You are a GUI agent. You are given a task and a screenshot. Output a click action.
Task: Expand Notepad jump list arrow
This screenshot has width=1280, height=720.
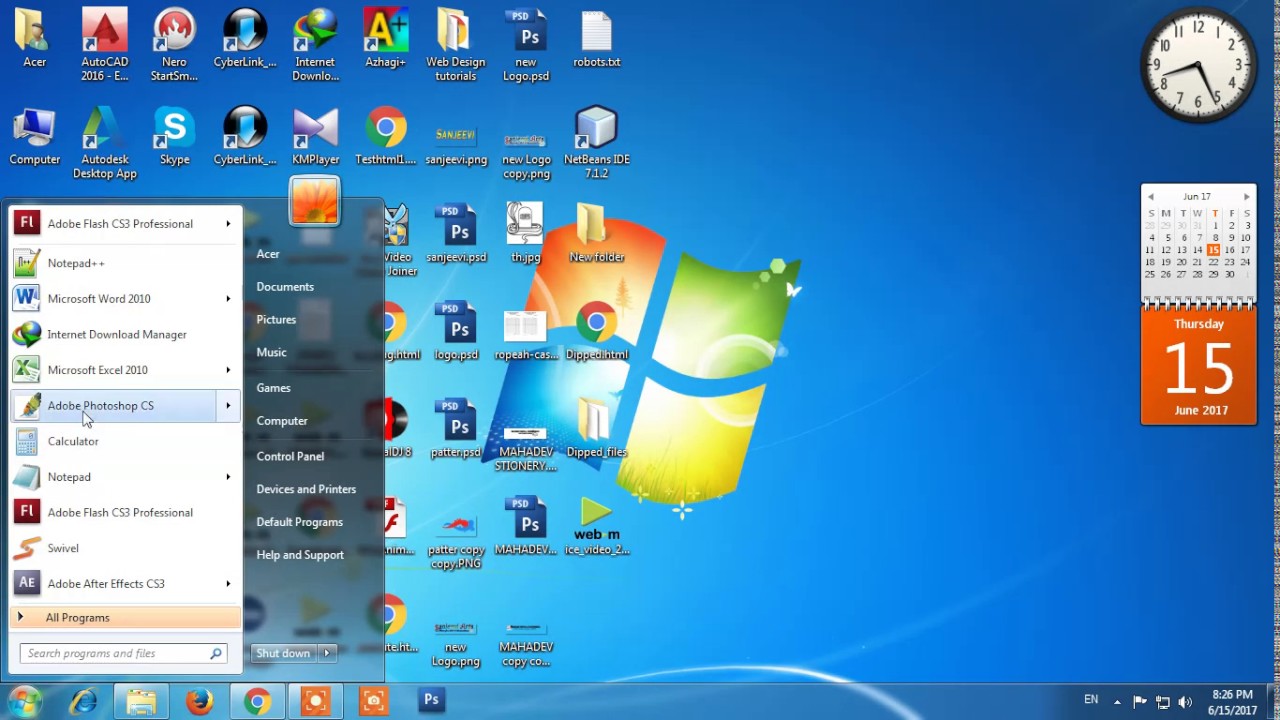coord(228,477)
